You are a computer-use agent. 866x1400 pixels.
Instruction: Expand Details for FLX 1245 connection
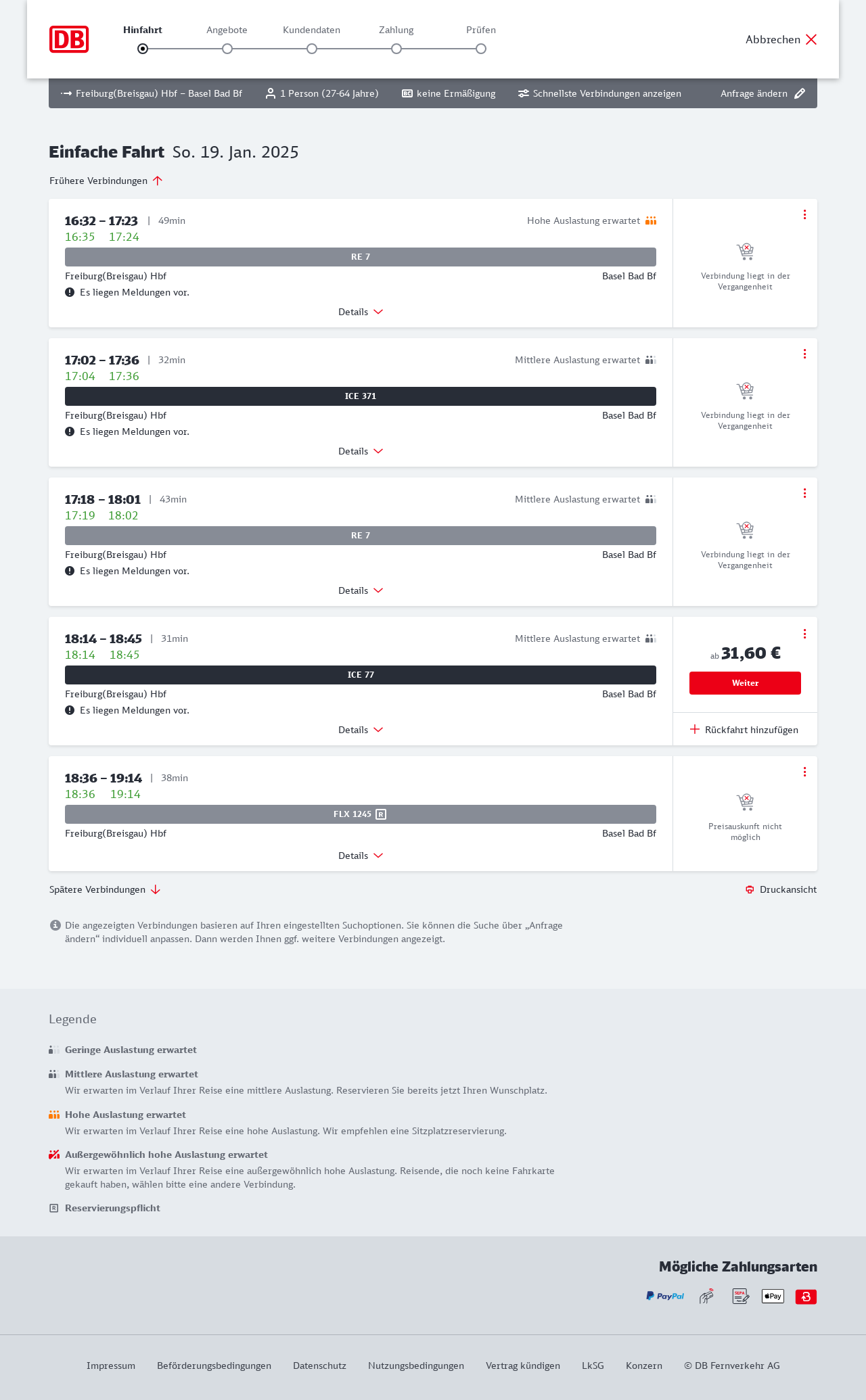click(x=361, y=856)
